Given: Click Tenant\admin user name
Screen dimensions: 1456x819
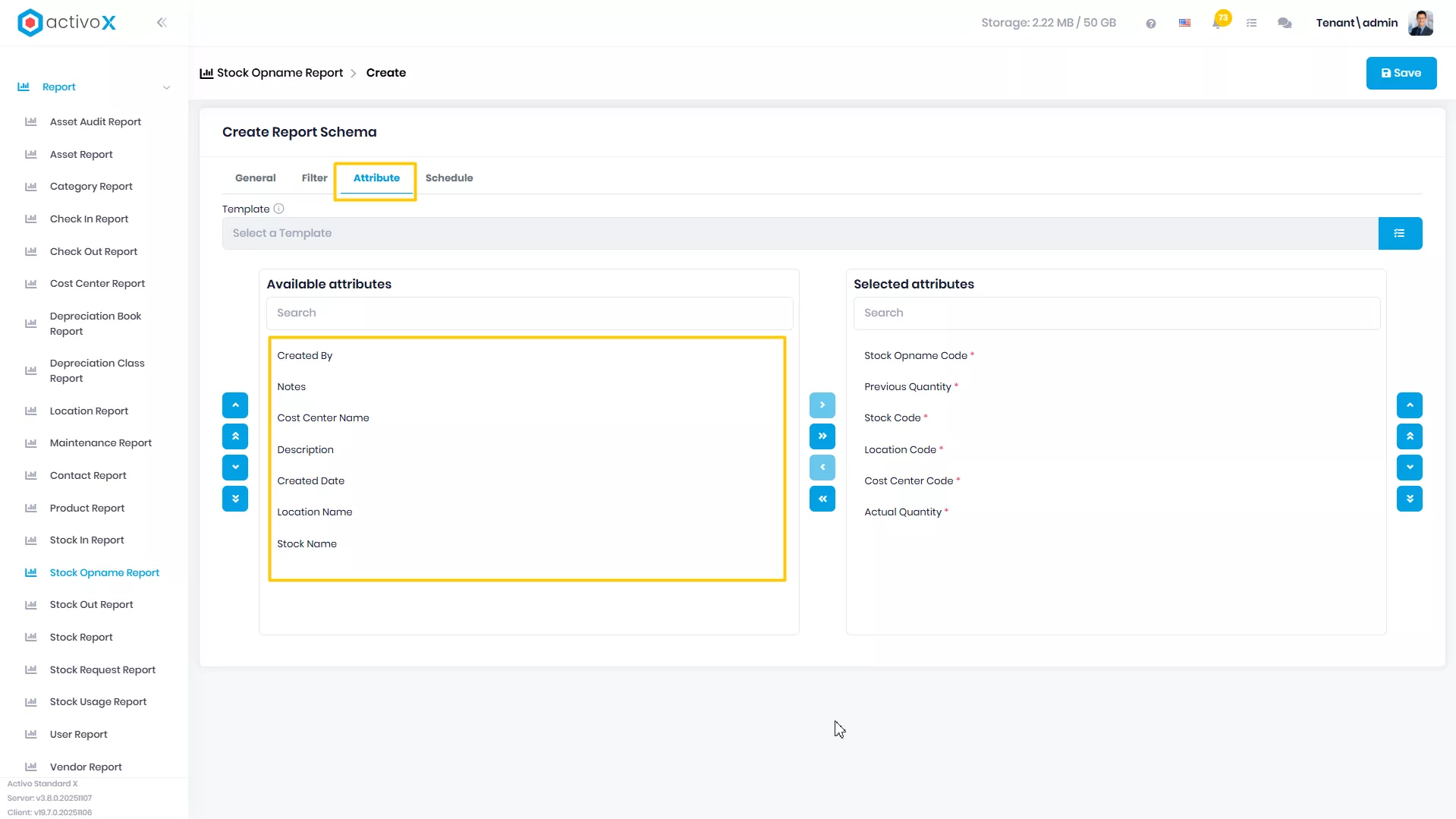Looking at the screenshot, I should coord(1357,23).
